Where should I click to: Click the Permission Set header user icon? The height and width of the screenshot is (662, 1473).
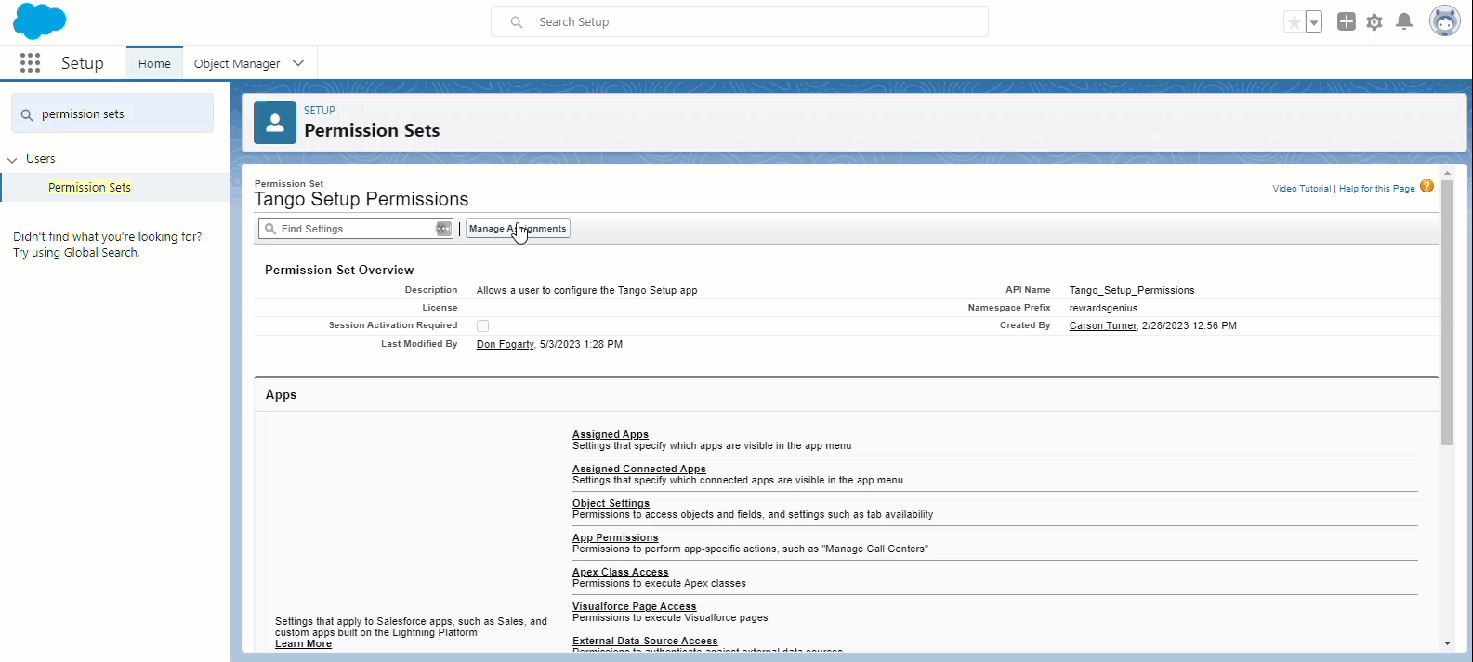tap(274, 122)
